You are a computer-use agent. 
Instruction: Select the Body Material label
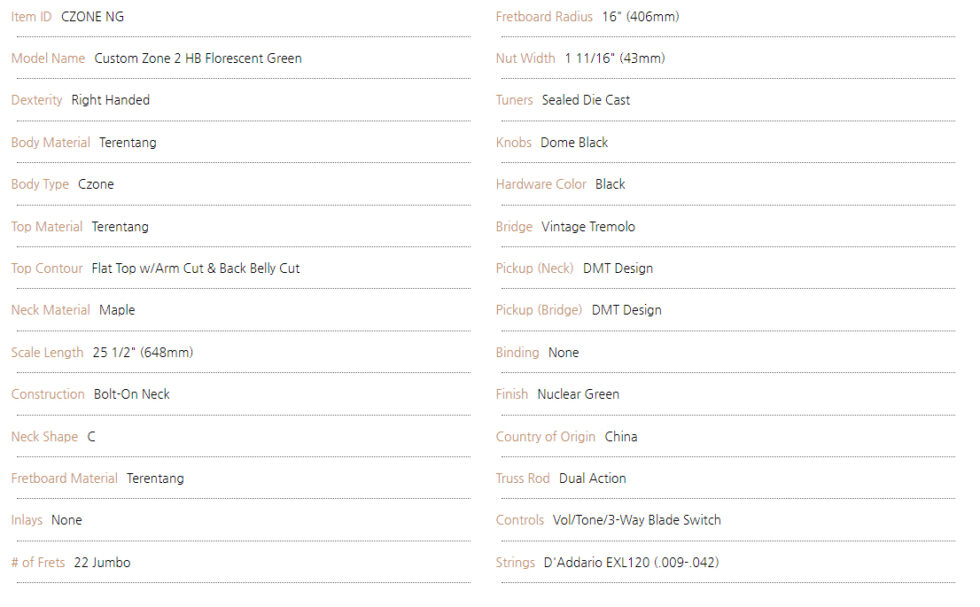pos(51,143)
